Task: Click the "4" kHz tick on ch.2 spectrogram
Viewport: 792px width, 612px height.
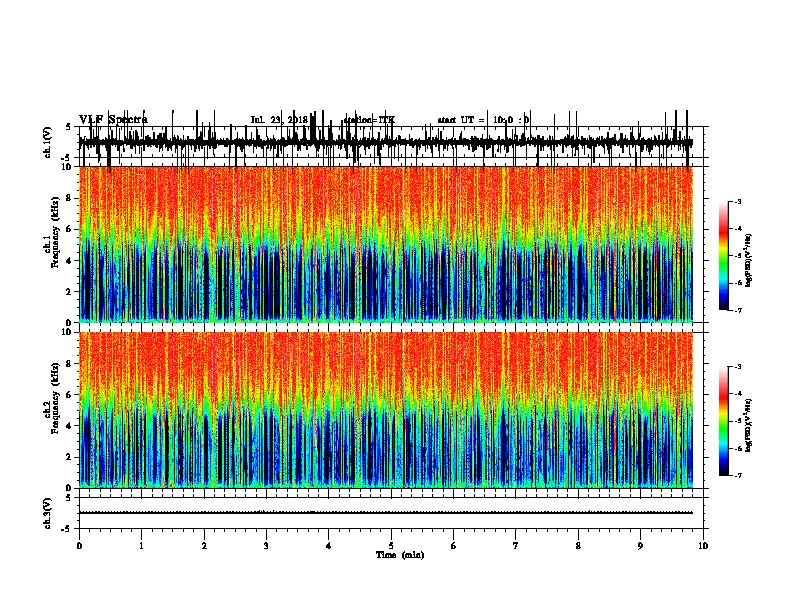Action: (x=69, y=426)
